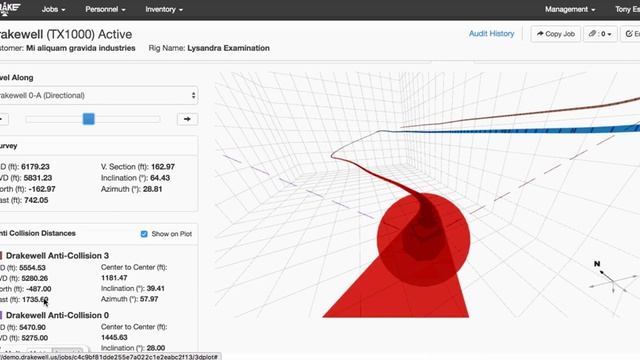Click the travel slider blue handle

tap(89, 119)
